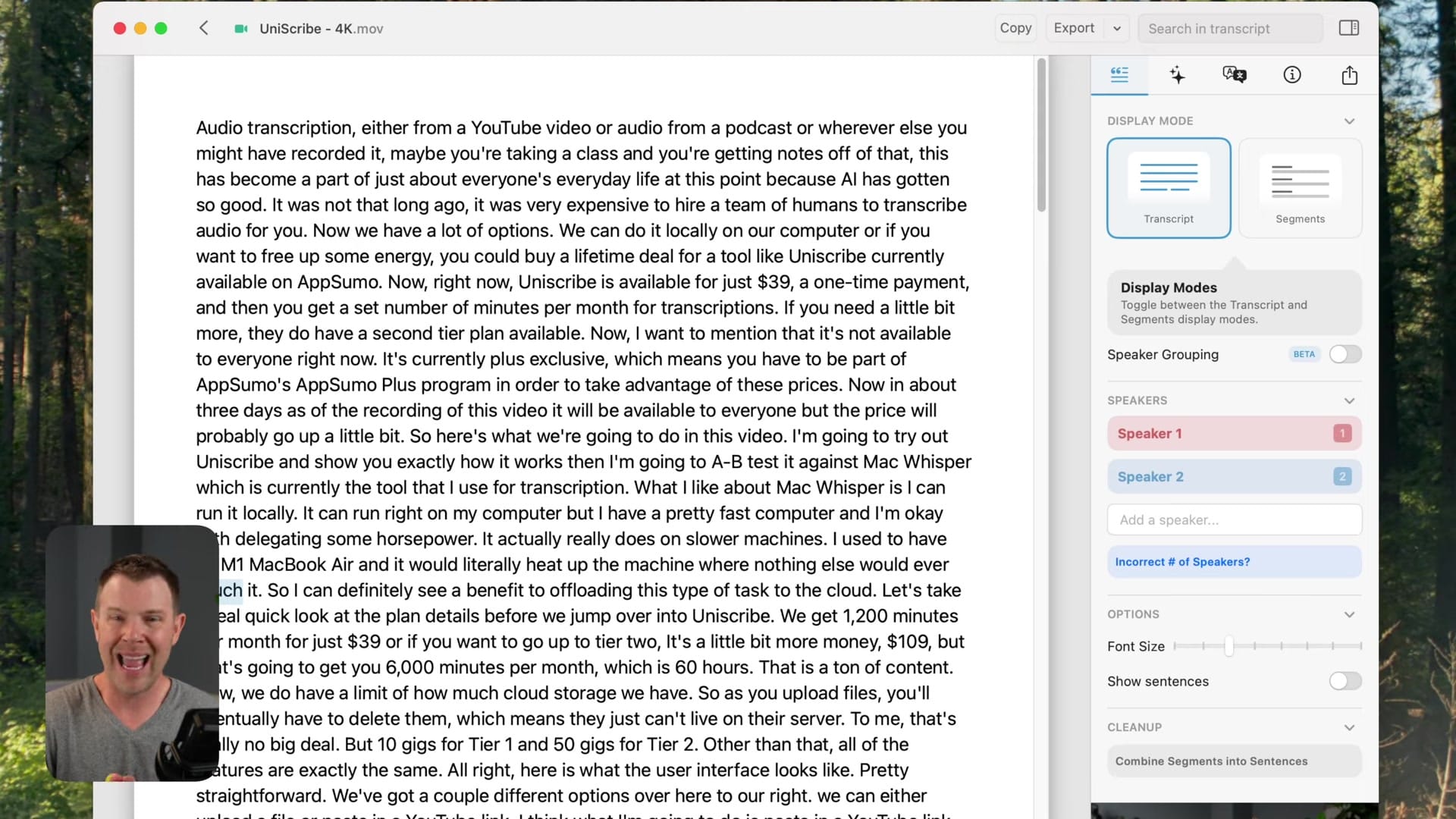
Task: Click the webcam video thumbnail overlay
Action: click(132, 653)
